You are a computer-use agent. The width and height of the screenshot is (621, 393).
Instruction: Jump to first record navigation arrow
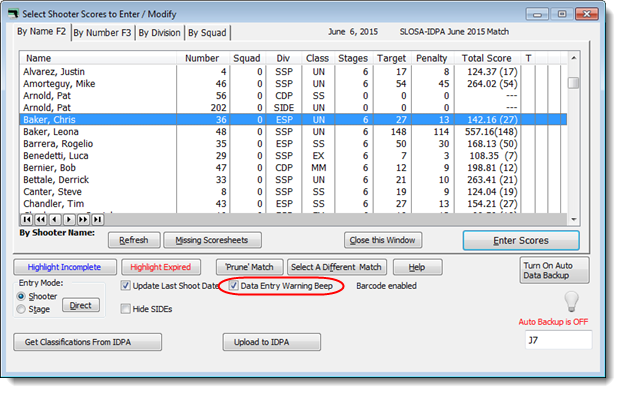[27, 219]
